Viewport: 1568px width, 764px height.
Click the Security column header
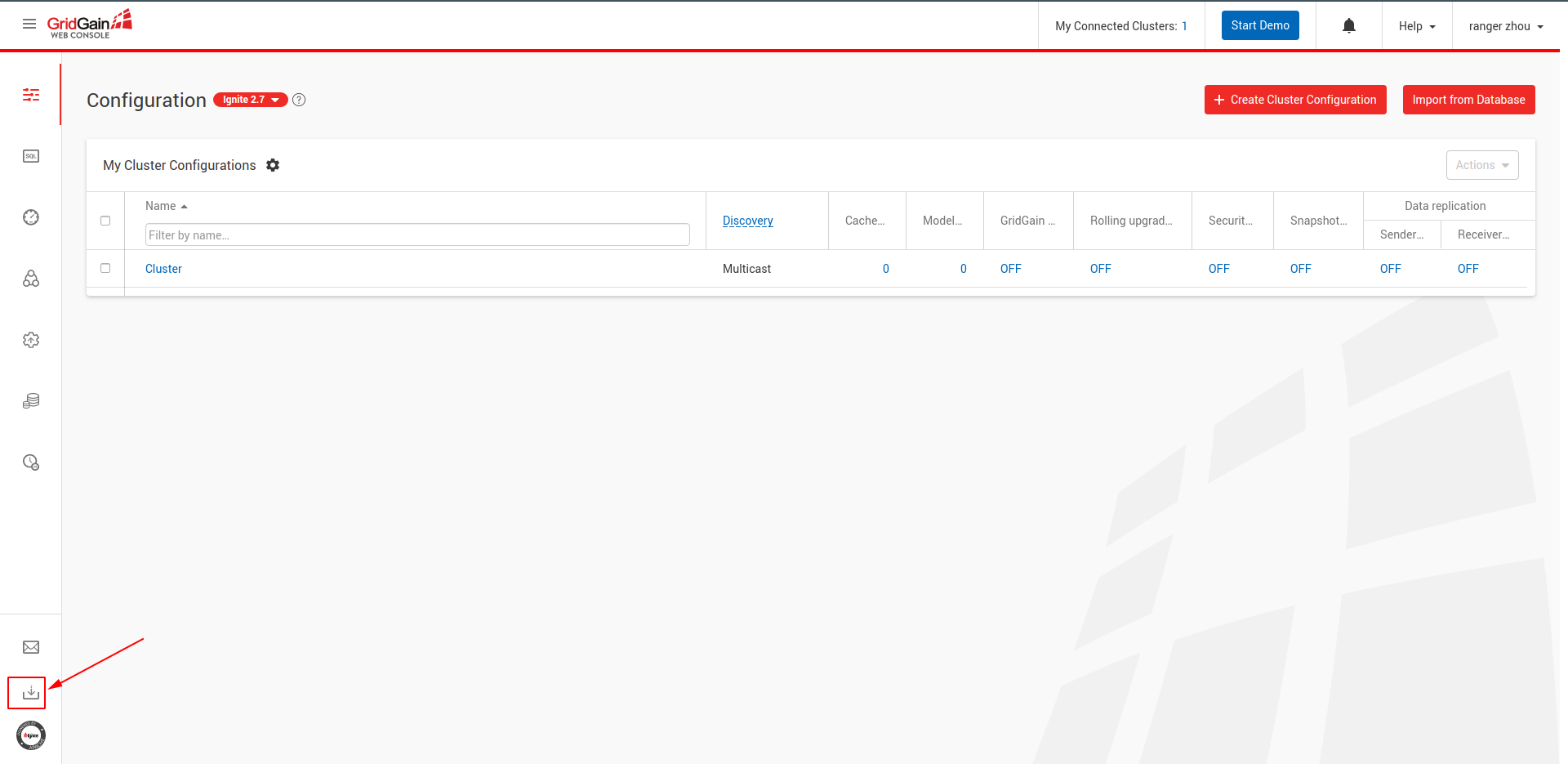(x=1231, y=221)
